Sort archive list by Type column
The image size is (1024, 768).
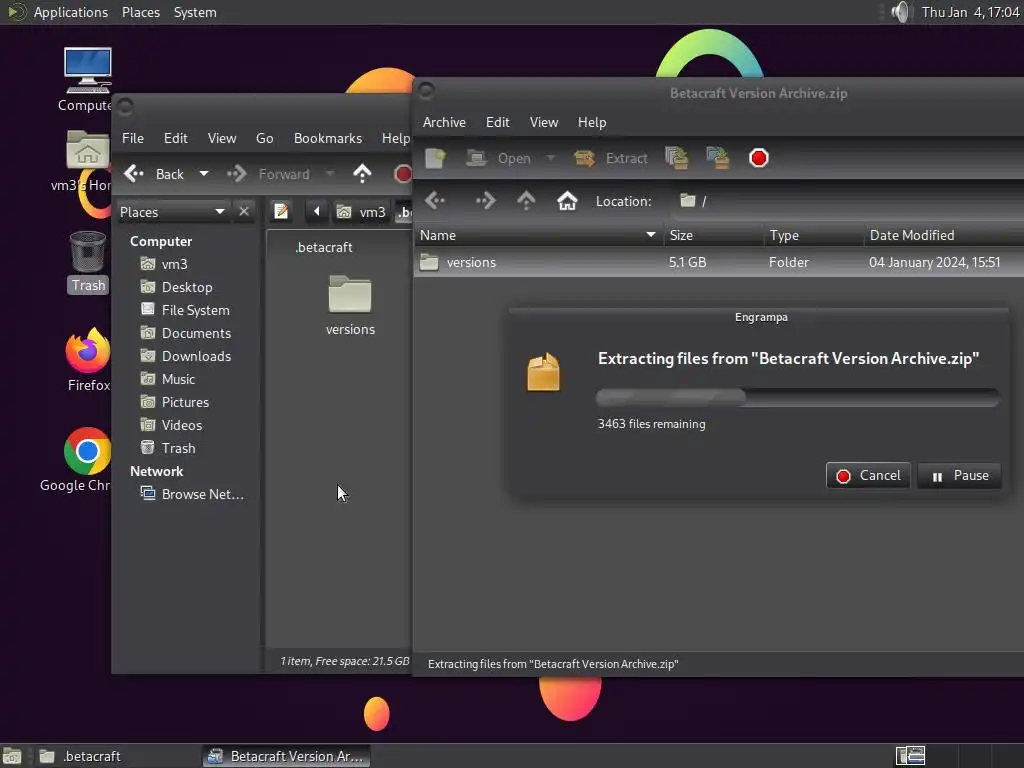[x=813, y=235]
